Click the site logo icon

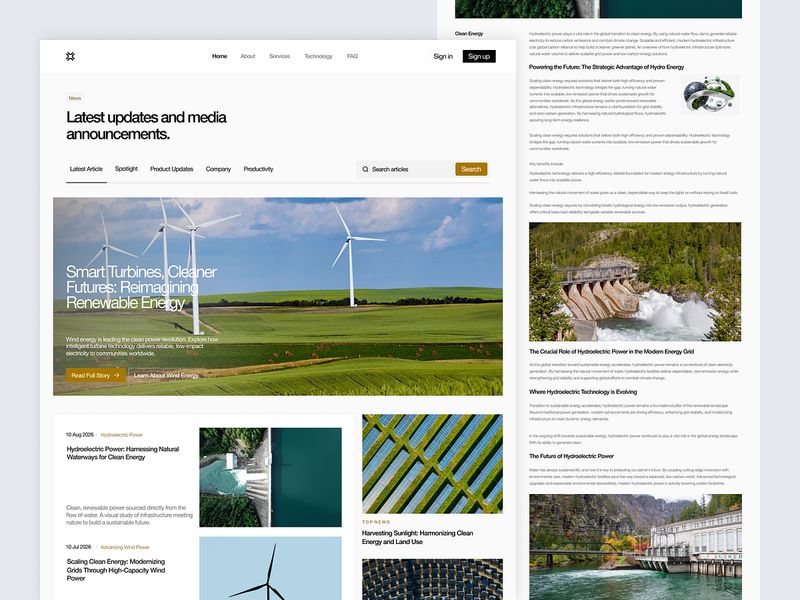click(70, 56)
